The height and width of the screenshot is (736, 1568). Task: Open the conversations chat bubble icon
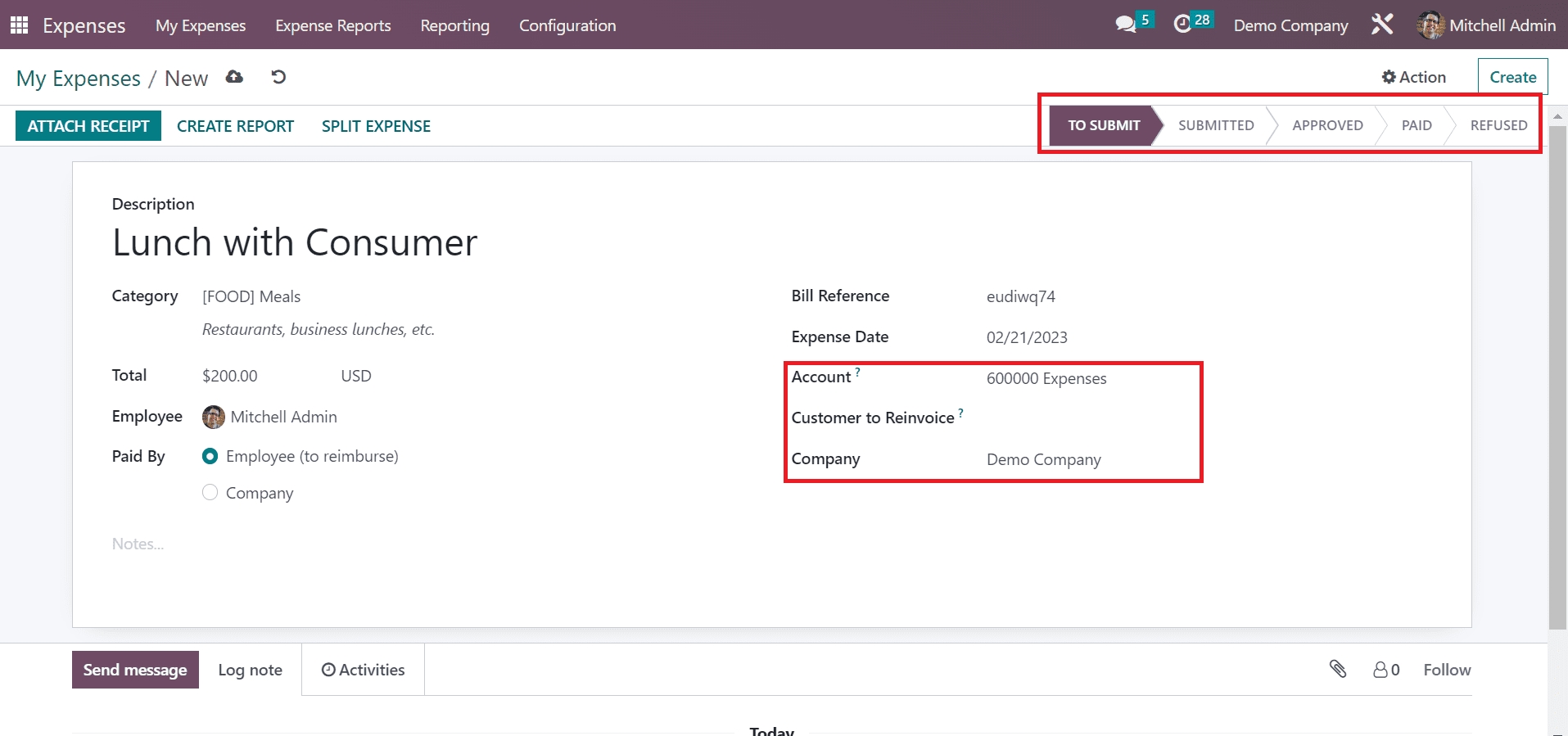pyautogui.click(x=1126, y=25)
